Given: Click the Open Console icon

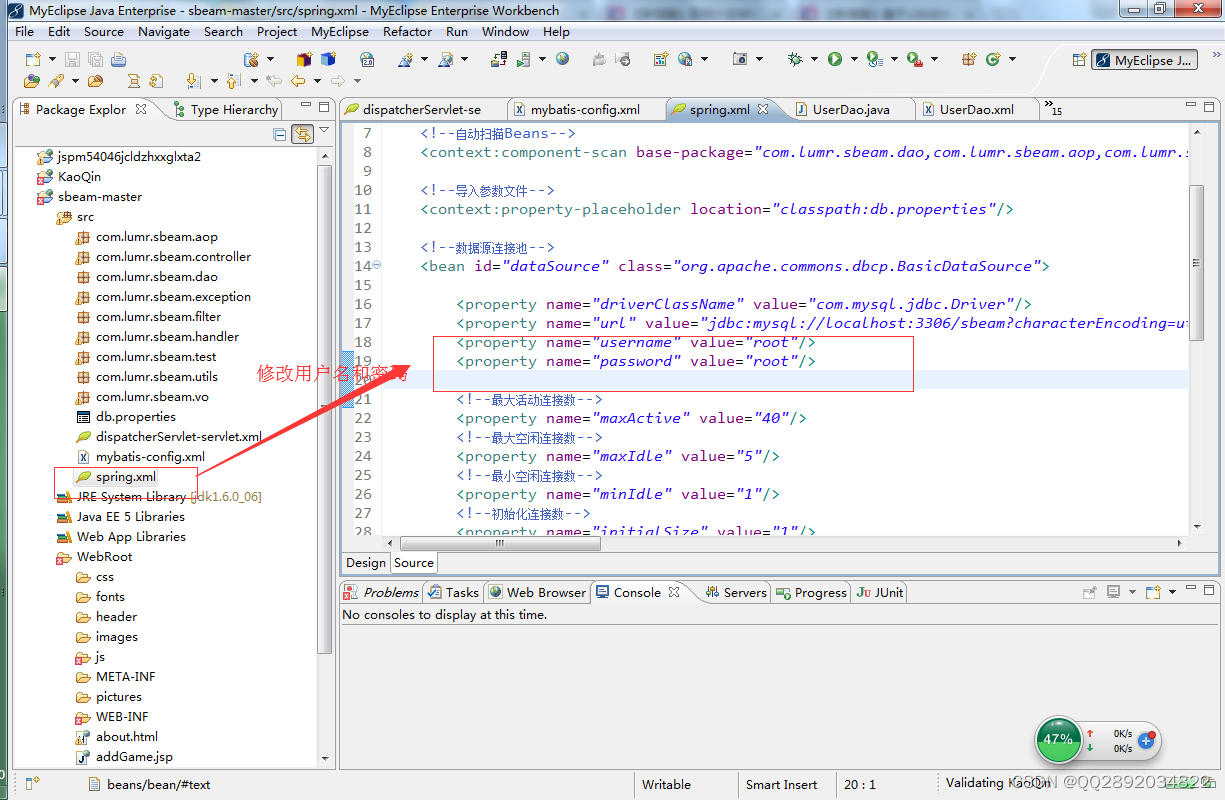Looking at the screenshot, I should coord(1153,592).
